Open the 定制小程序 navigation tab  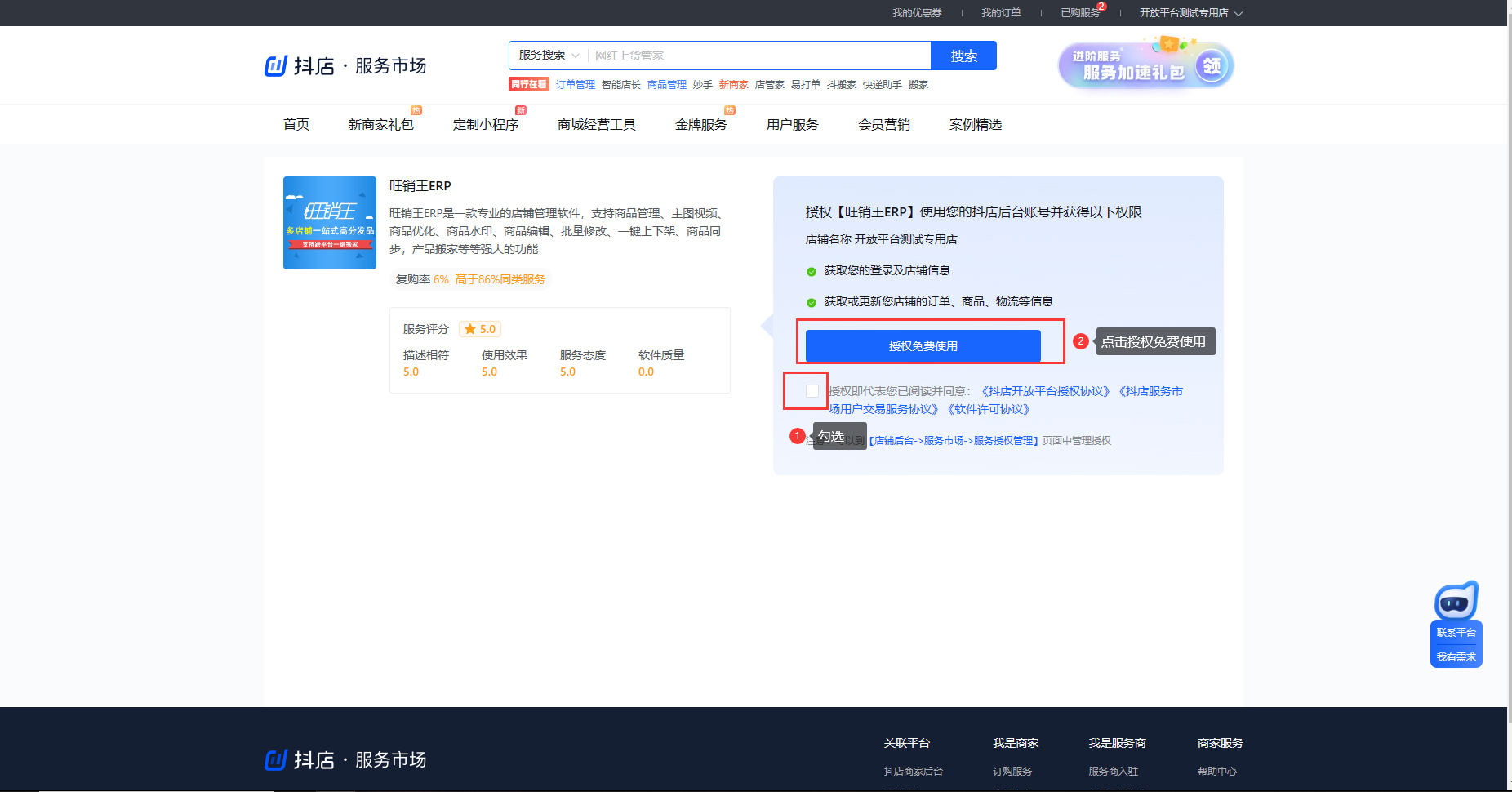coord(486,124)
